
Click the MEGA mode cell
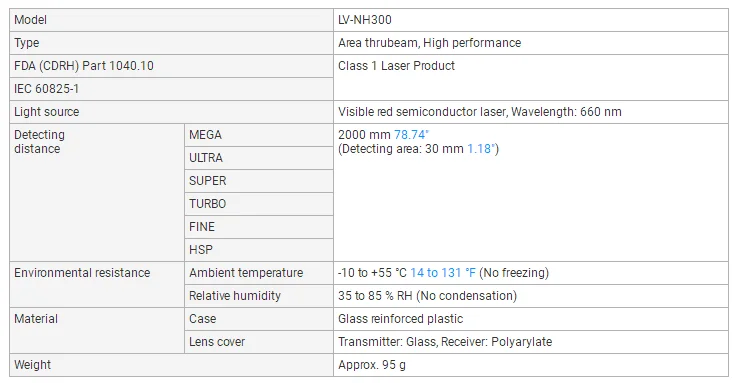258,135
